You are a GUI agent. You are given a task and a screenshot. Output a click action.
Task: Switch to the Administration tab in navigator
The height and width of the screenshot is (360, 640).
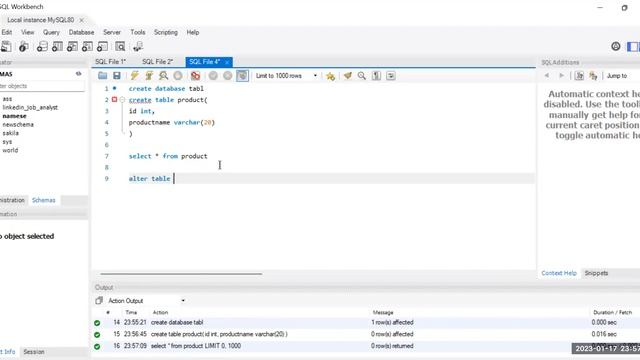(x=12, y=200)
